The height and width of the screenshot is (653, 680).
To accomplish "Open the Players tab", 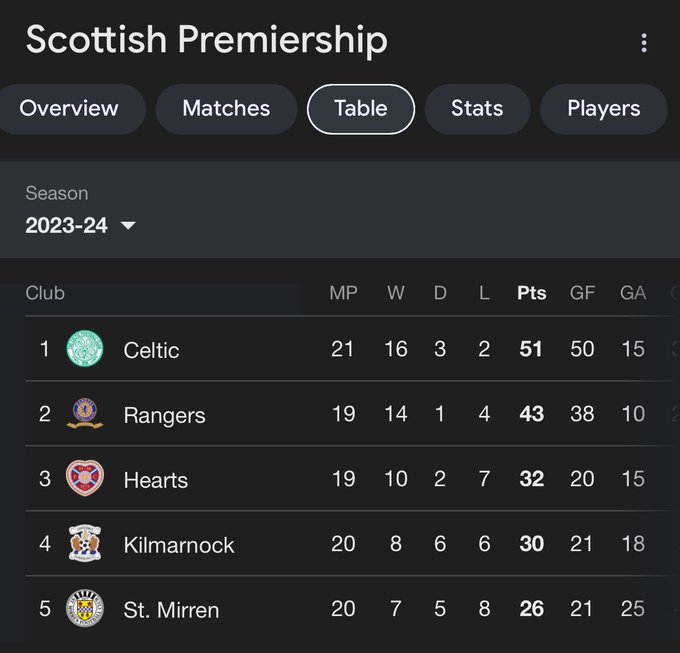I will click(x=604, y=109).
